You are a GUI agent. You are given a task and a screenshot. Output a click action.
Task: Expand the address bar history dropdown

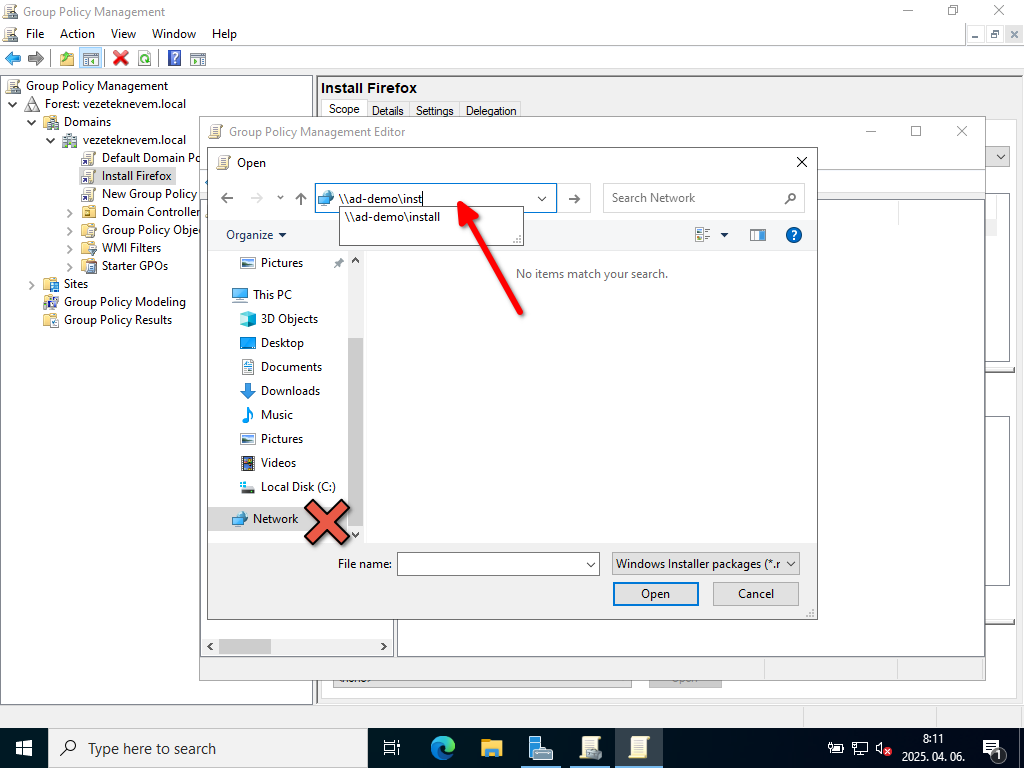coord(542,198)
